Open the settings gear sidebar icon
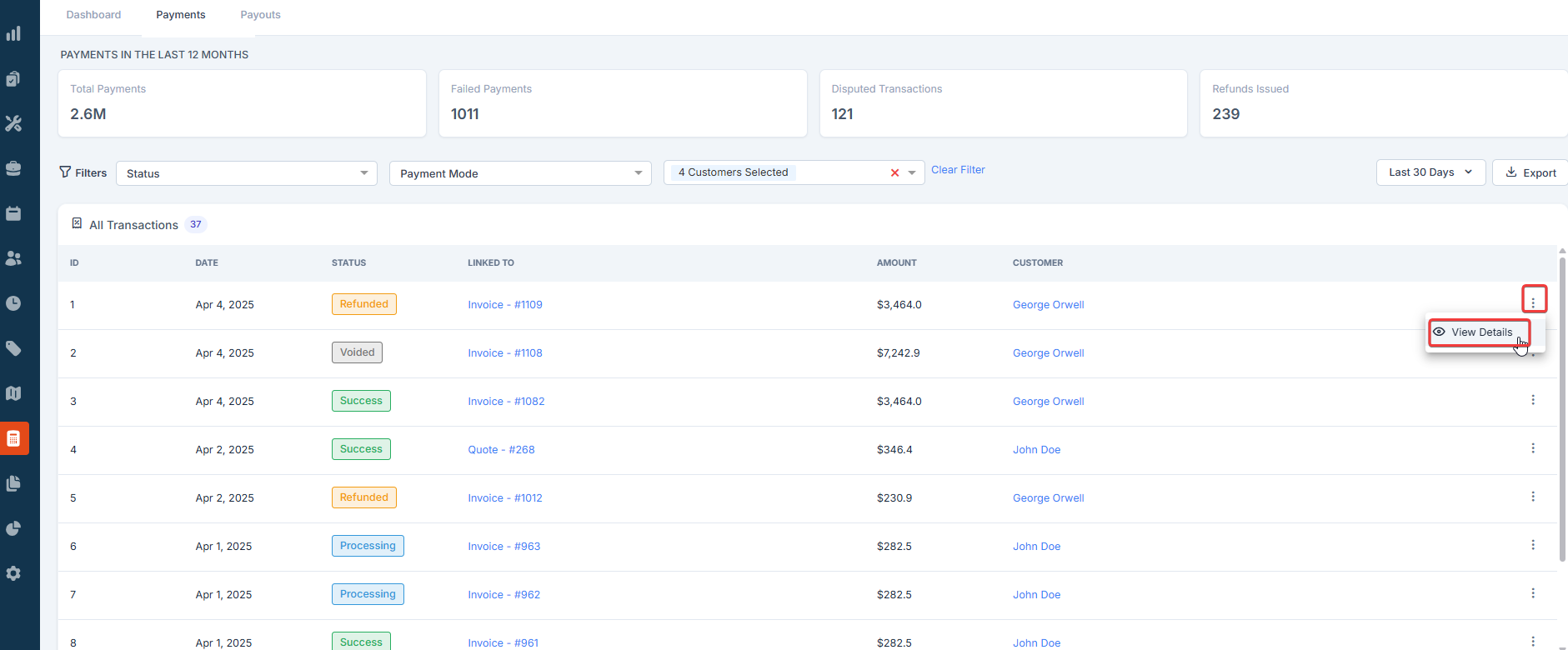The height and width of the screenshot is (650, 1568). click(13, 573)
